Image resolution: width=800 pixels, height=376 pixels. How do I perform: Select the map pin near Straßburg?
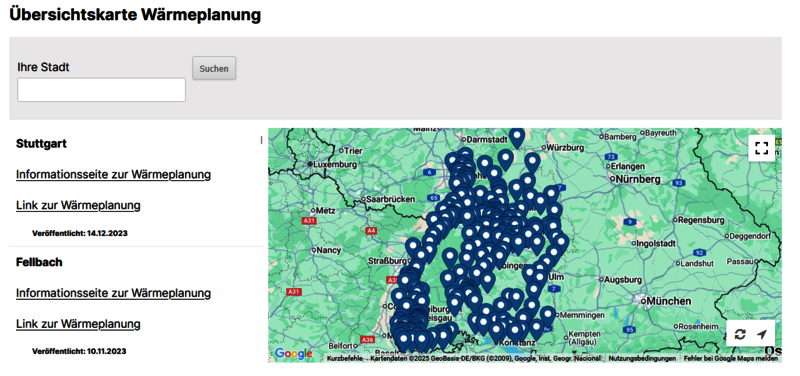(x=413, y=247)
